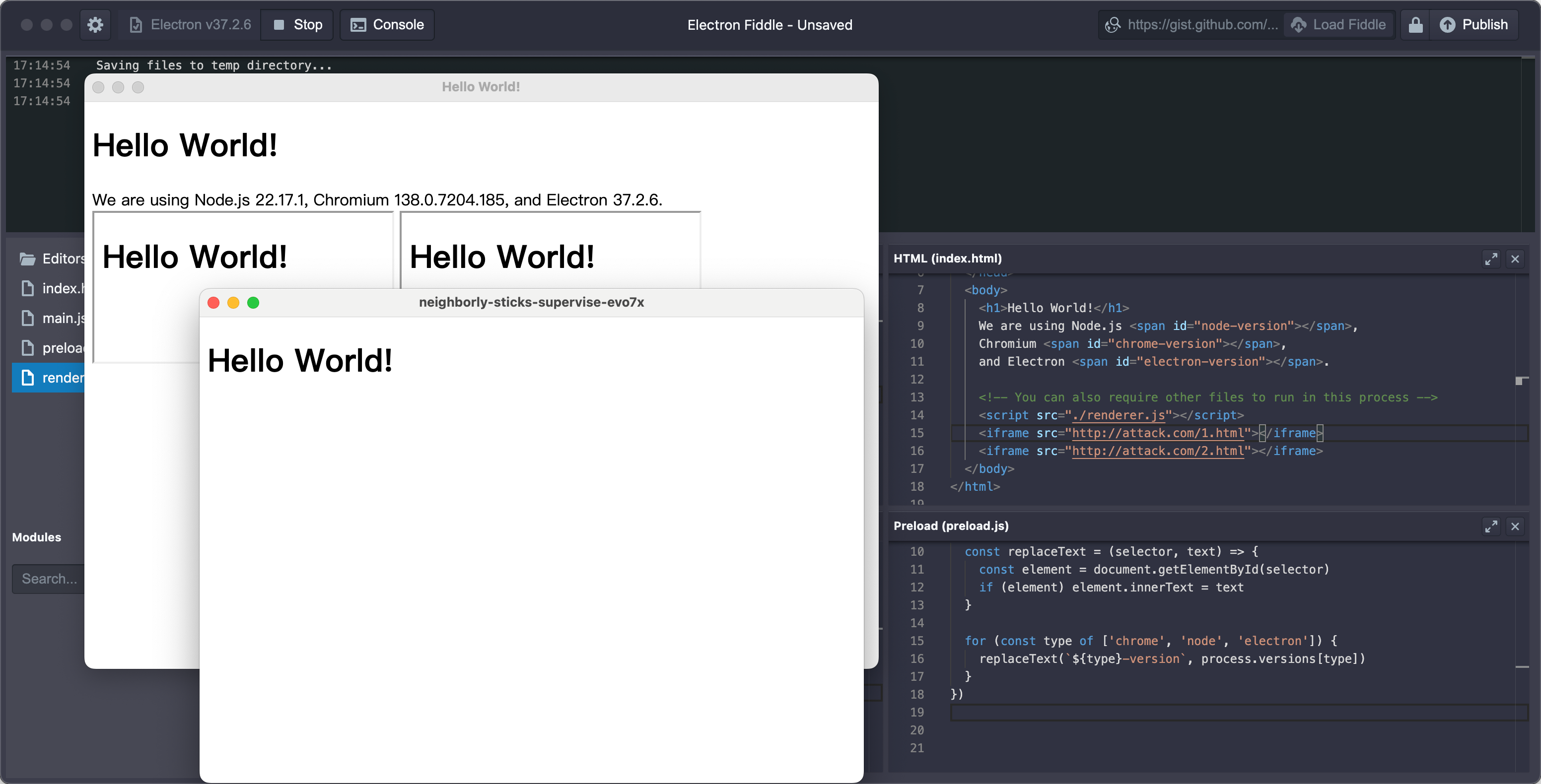Click the second iframe's Hello World! heading
Image resolution: width=1541 pixels, height=784 pixels.
click(502, 257)
